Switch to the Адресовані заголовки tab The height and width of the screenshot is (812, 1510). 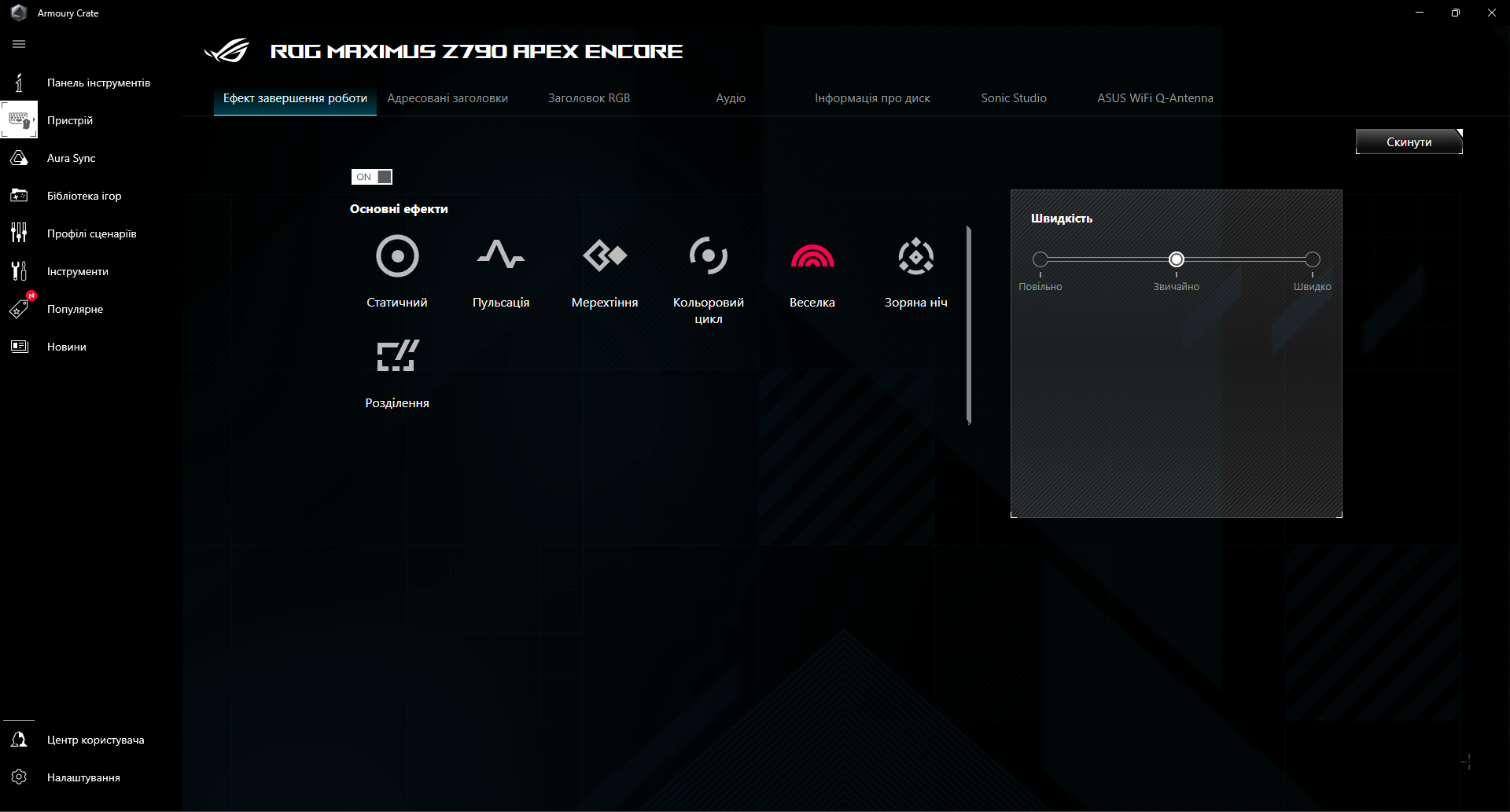click(x=447, y=97)
